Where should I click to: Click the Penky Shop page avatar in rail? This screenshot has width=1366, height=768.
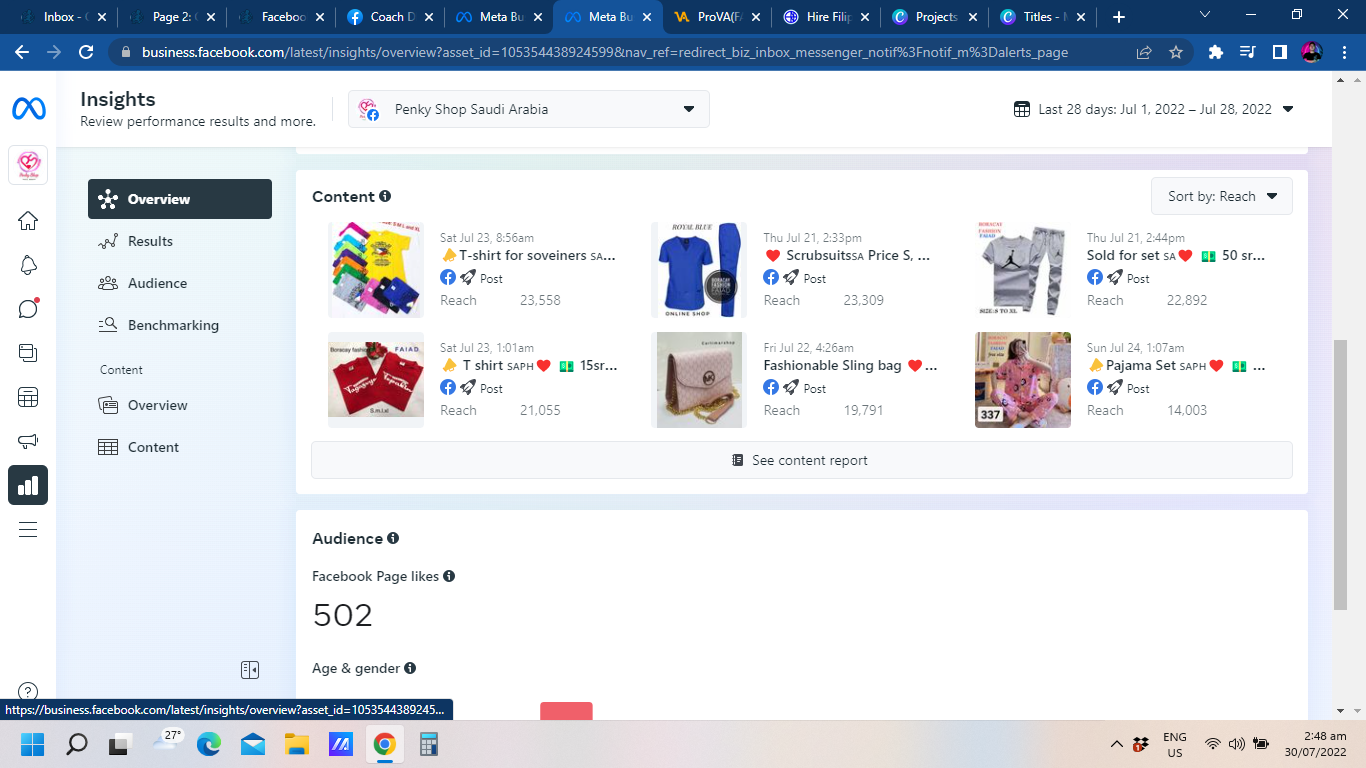click(x=28, y=165)
